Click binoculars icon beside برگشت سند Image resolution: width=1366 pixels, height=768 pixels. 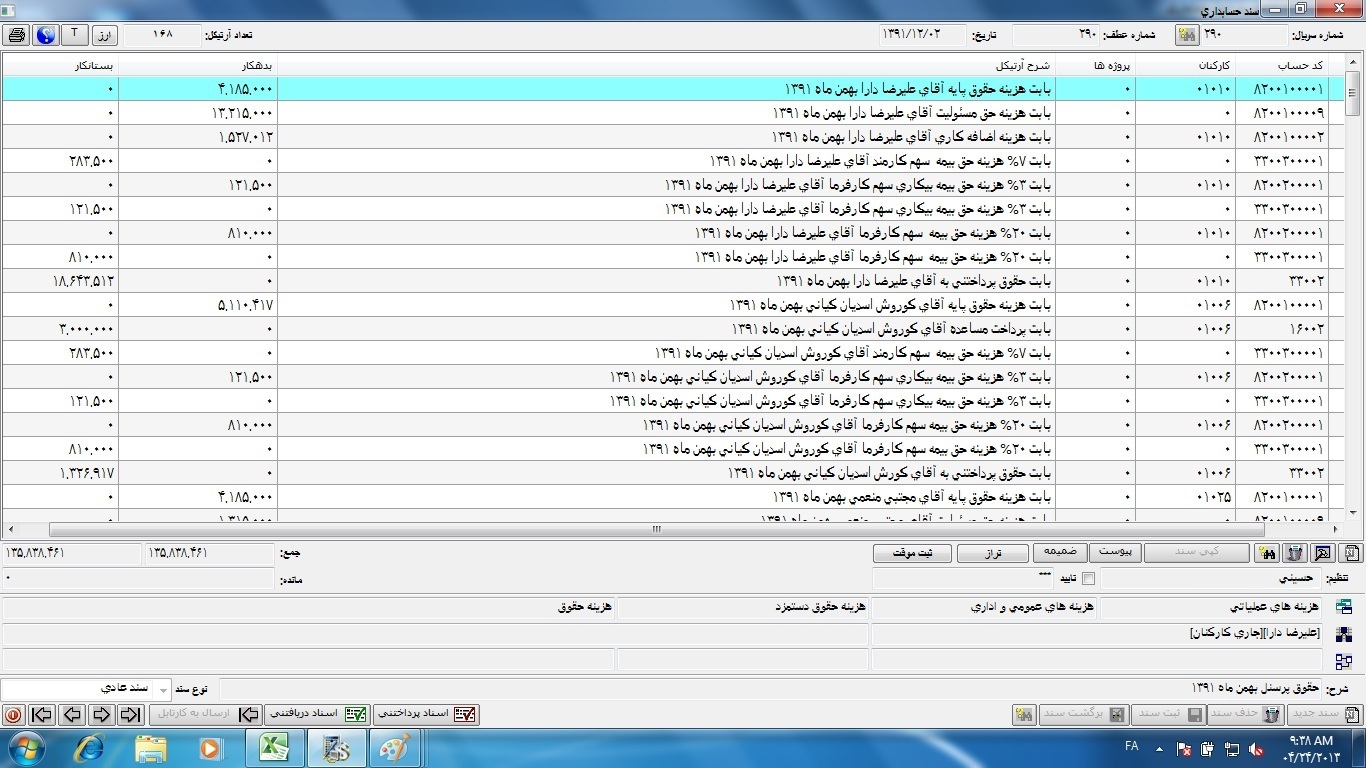coord(1023,715)
